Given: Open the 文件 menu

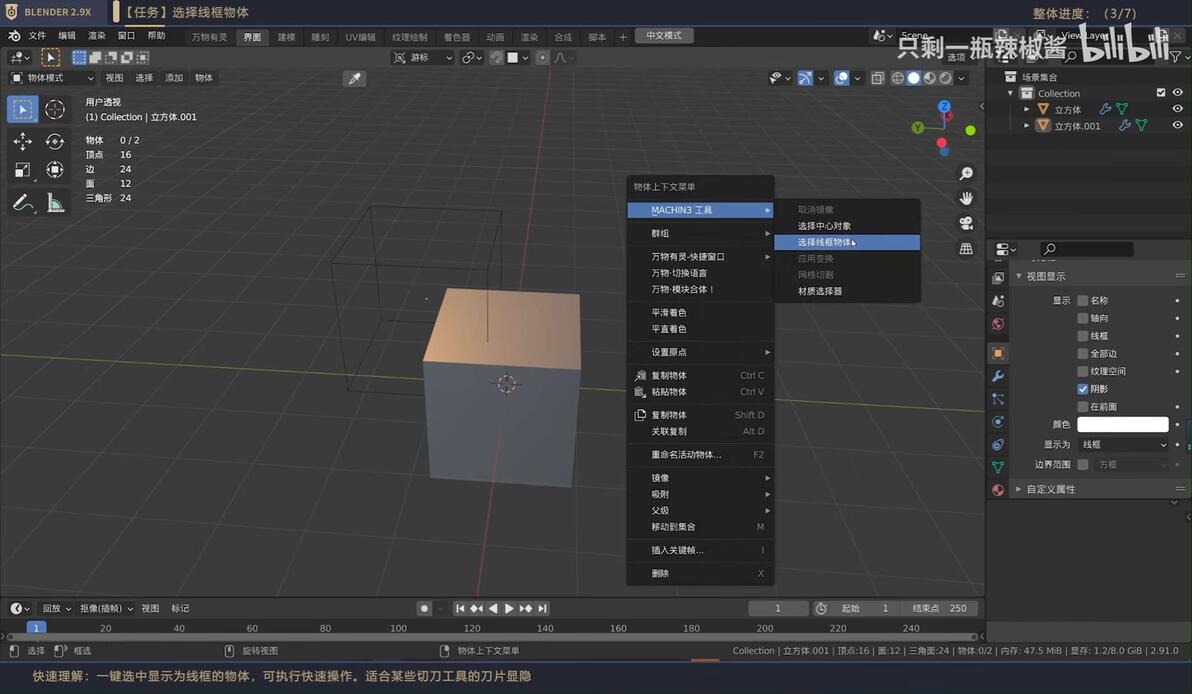Looking at the screenshot, I should [x=37, y=36].
